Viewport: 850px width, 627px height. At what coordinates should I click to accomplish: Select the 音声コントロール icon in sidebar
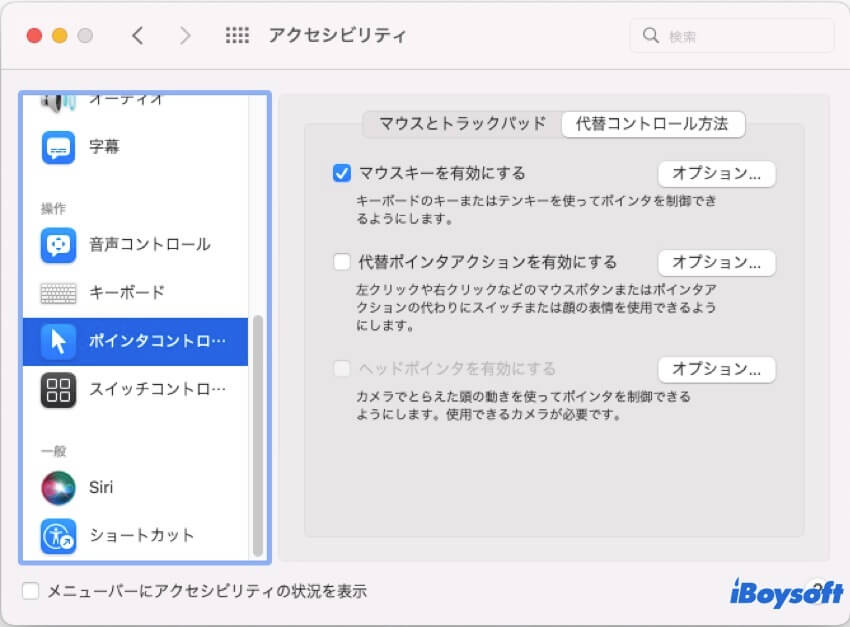point(58,244)
